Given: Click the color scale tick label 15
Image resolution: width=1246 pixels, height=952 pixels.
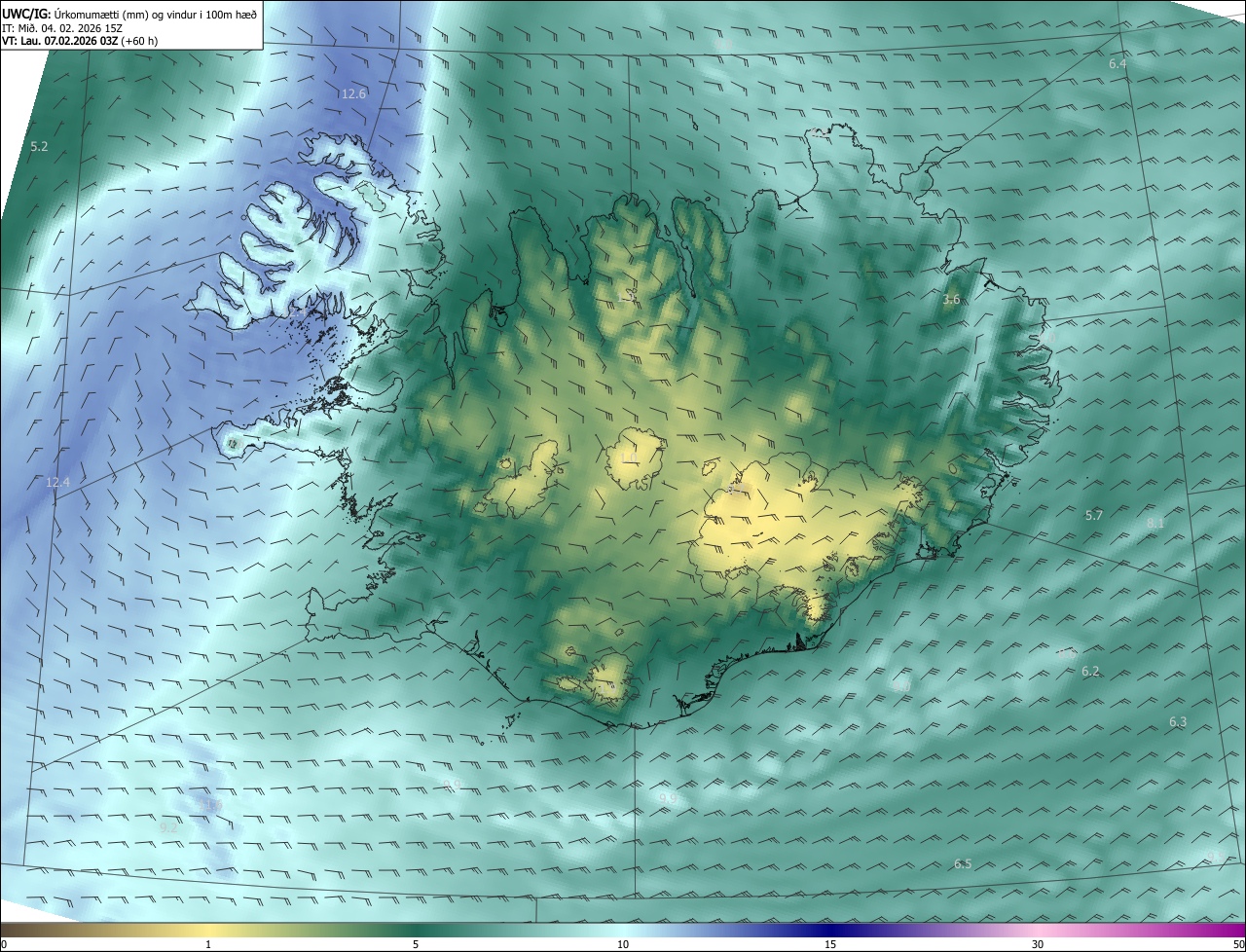Looking at the screenshot, I should tap(830, 945).
